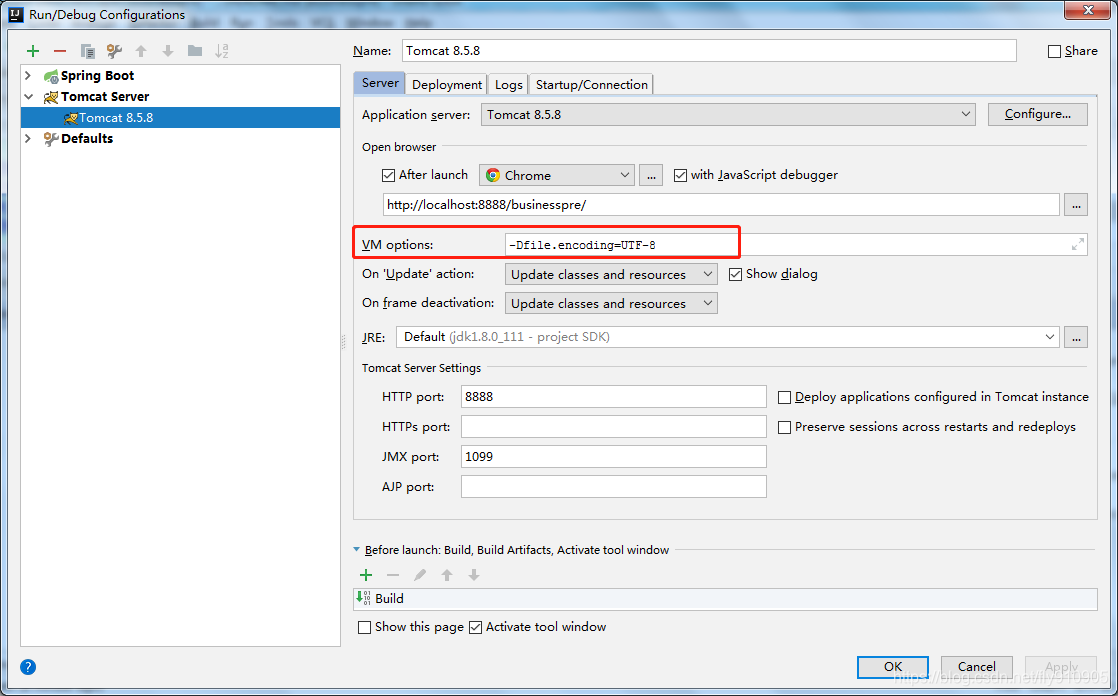The height and width of the screenshot is (696, 1118).
Task: Uncheck After launch checkbox
Action: [389, 175]
